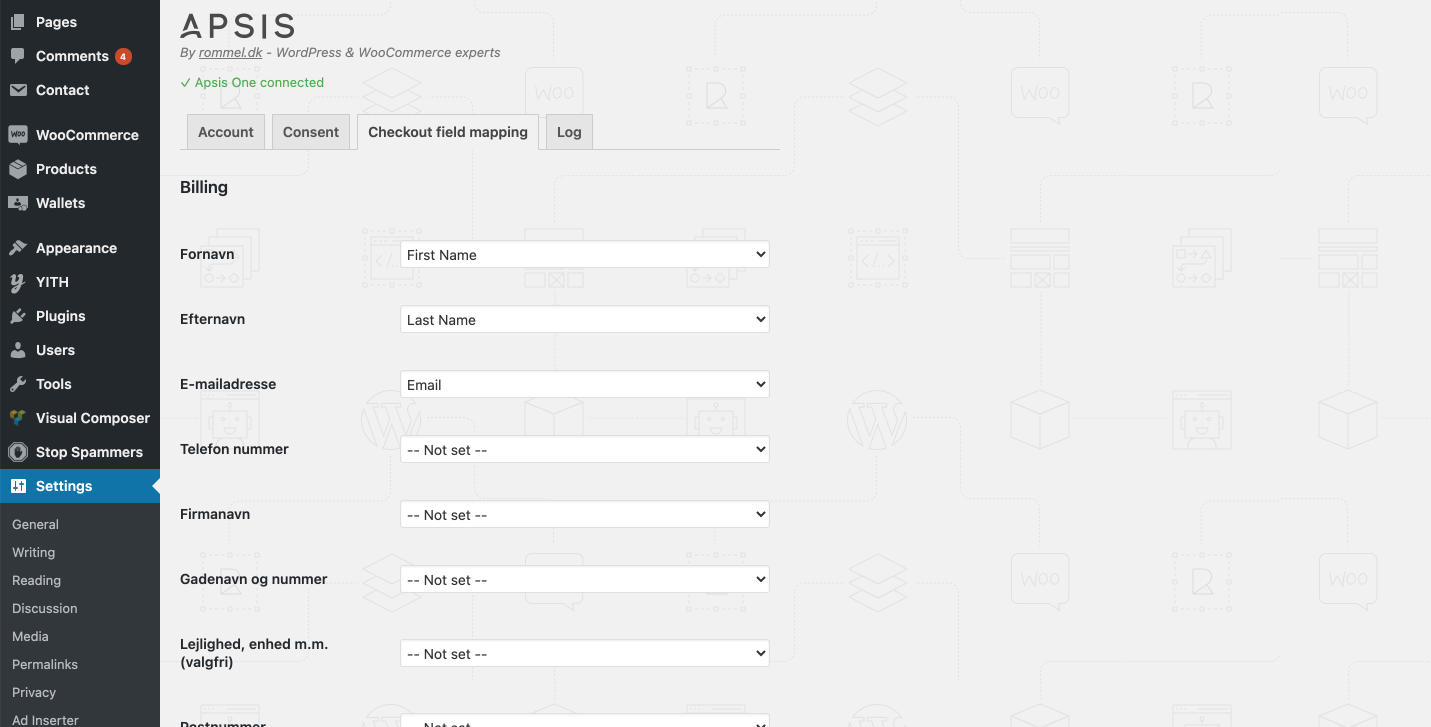This screenshot has height=727, width=1431.
Task: Click the Plugins plug icon
Action: (x=18, y=316)
